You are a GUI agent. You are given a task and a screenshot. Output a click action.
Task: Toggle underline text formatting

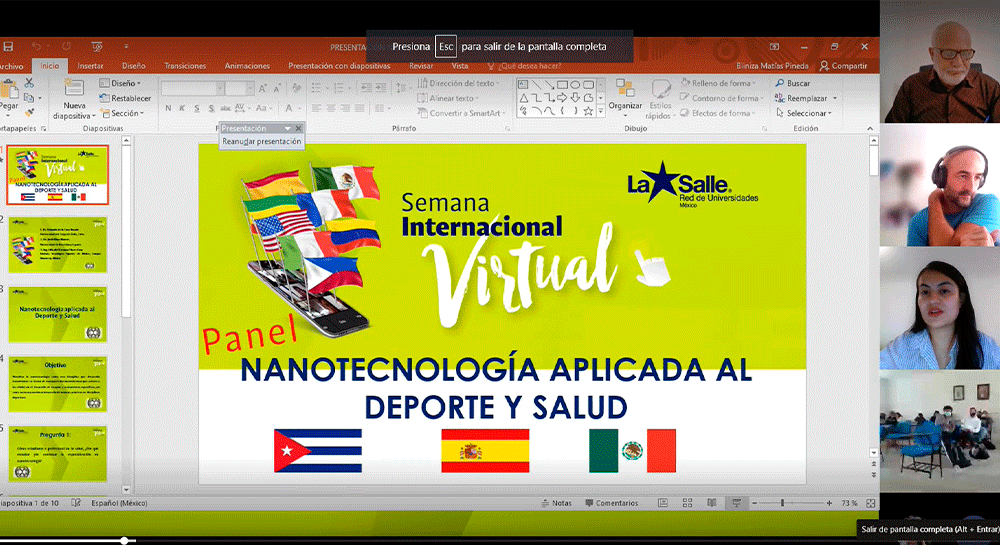197,108
